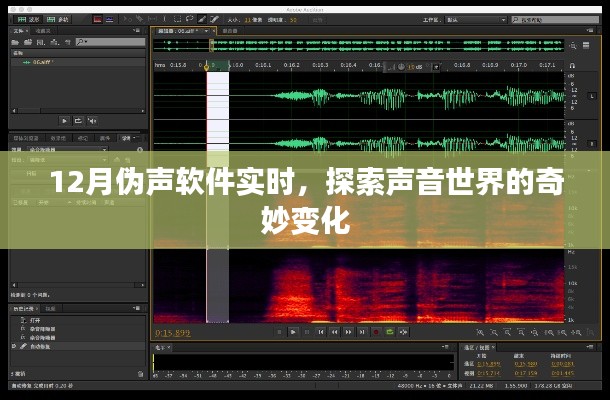
Task: Click the Stop transport button
Action: 279,332
